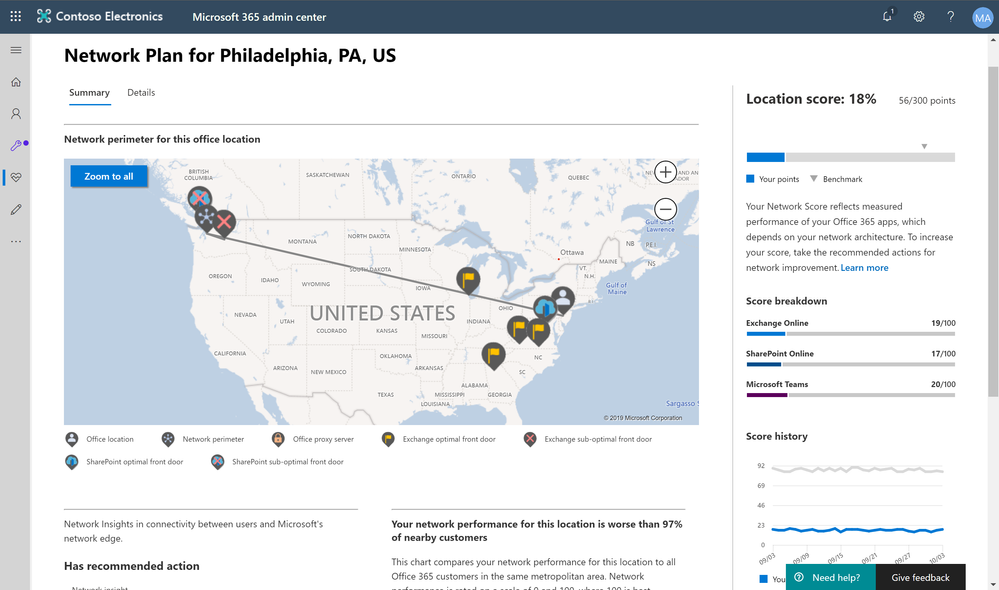Click the location score progress bar

(x=851, y=157)
